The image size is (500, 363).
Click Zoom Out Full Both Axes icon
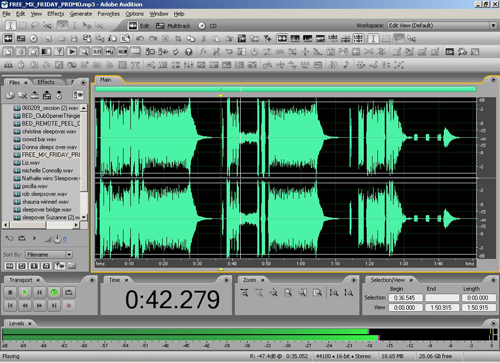(x=274, y=293)
